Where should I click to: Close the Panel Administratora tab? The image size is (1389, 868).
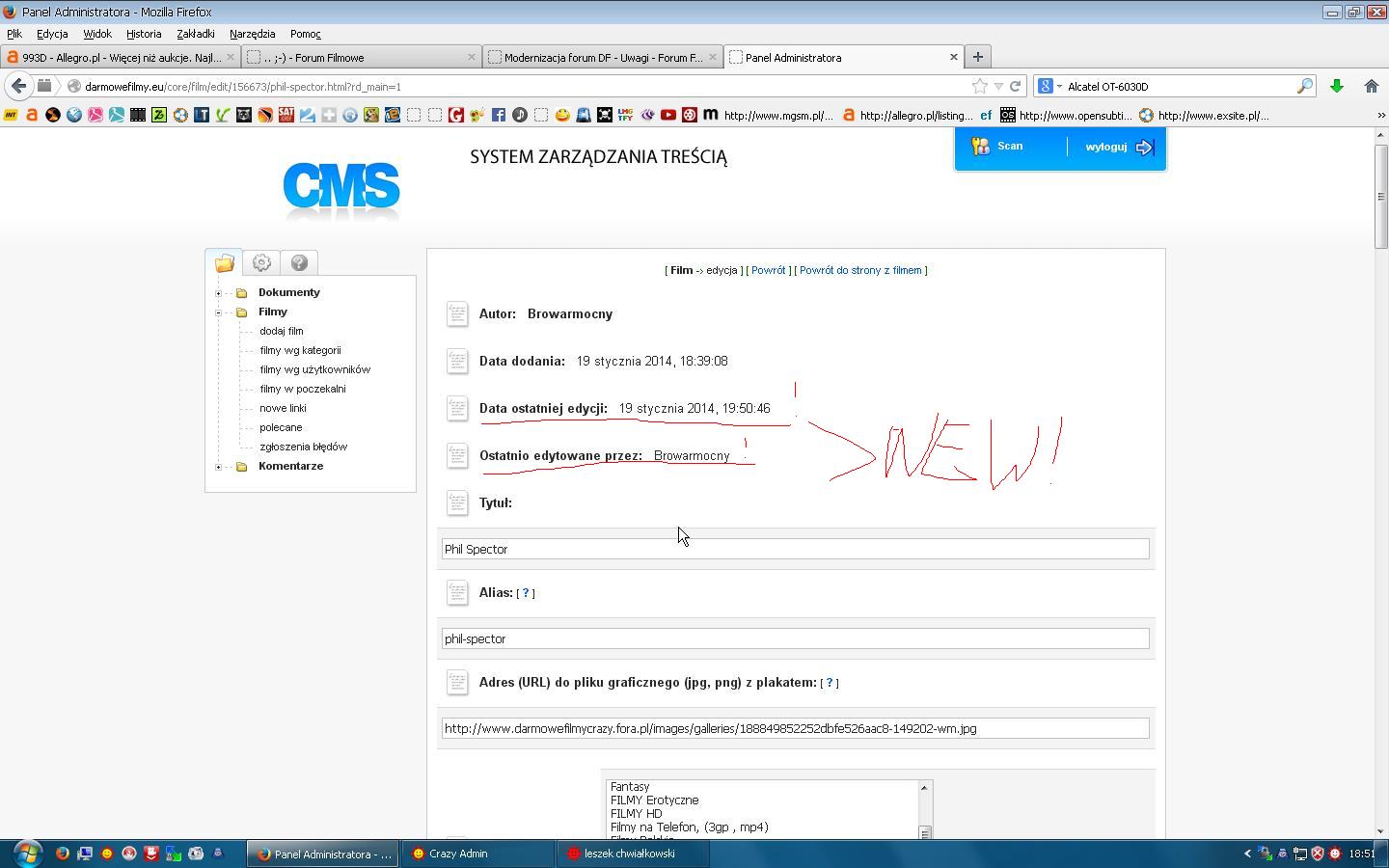[x=954, y=57]
